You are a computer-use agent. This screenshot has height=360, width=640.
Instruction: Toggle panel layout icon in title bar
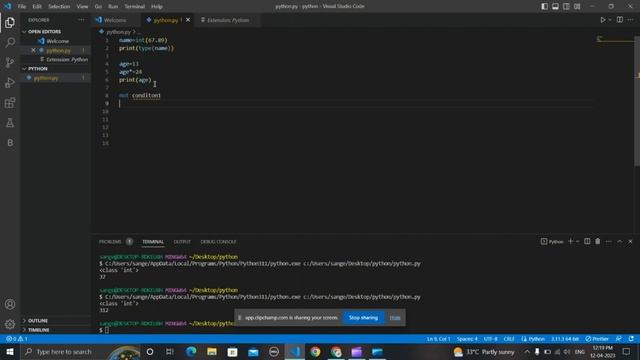(556, 7)
